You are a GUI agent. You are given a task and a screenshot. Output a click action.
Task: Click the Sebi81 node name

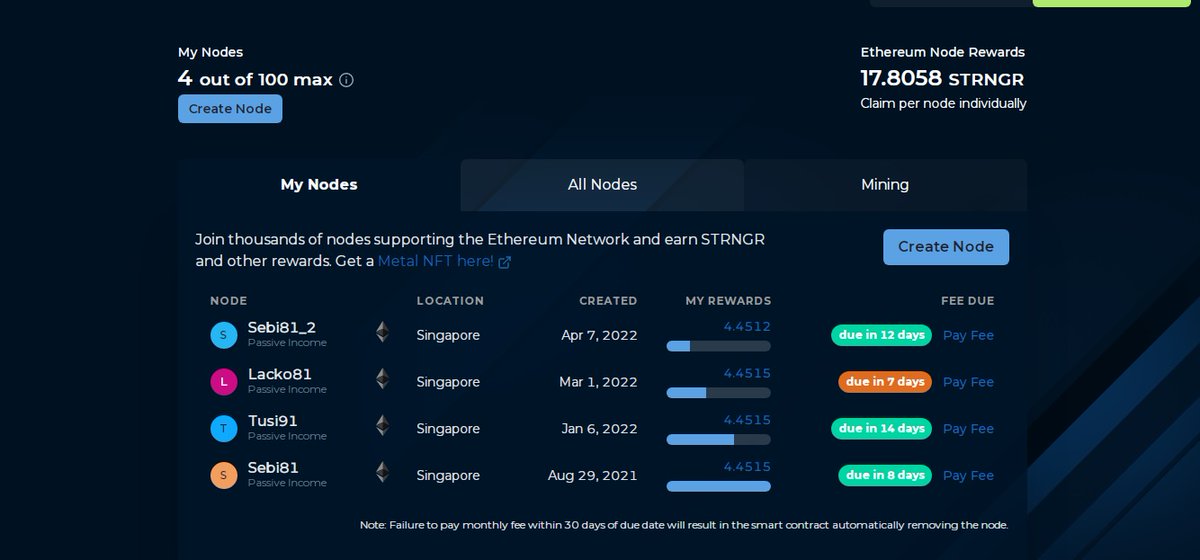pos(273,468)
